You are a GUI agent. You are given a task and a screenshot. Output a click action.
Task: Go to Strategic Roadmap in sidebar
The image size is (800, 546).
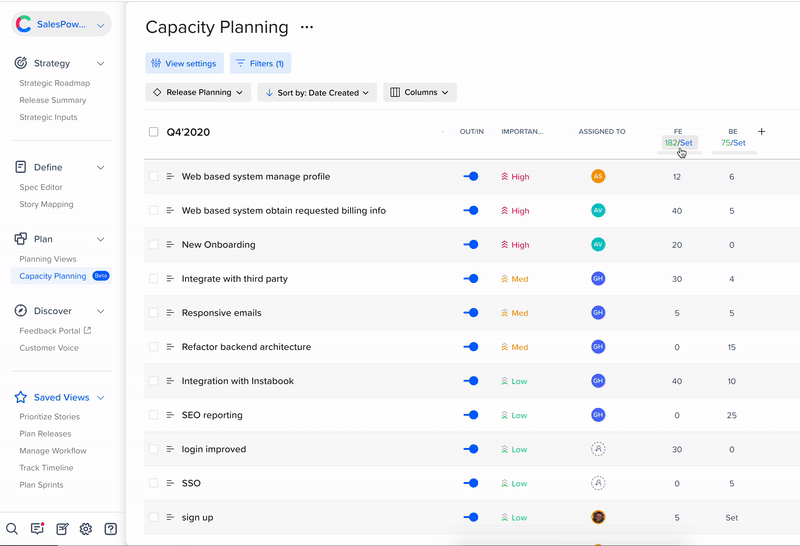(x=55, y=83)
